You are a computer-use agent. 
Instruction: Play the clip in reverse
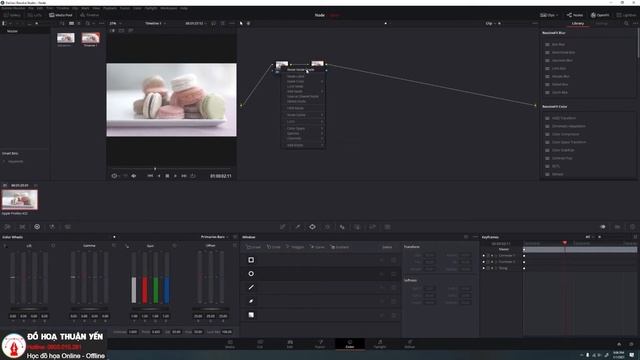159,176
